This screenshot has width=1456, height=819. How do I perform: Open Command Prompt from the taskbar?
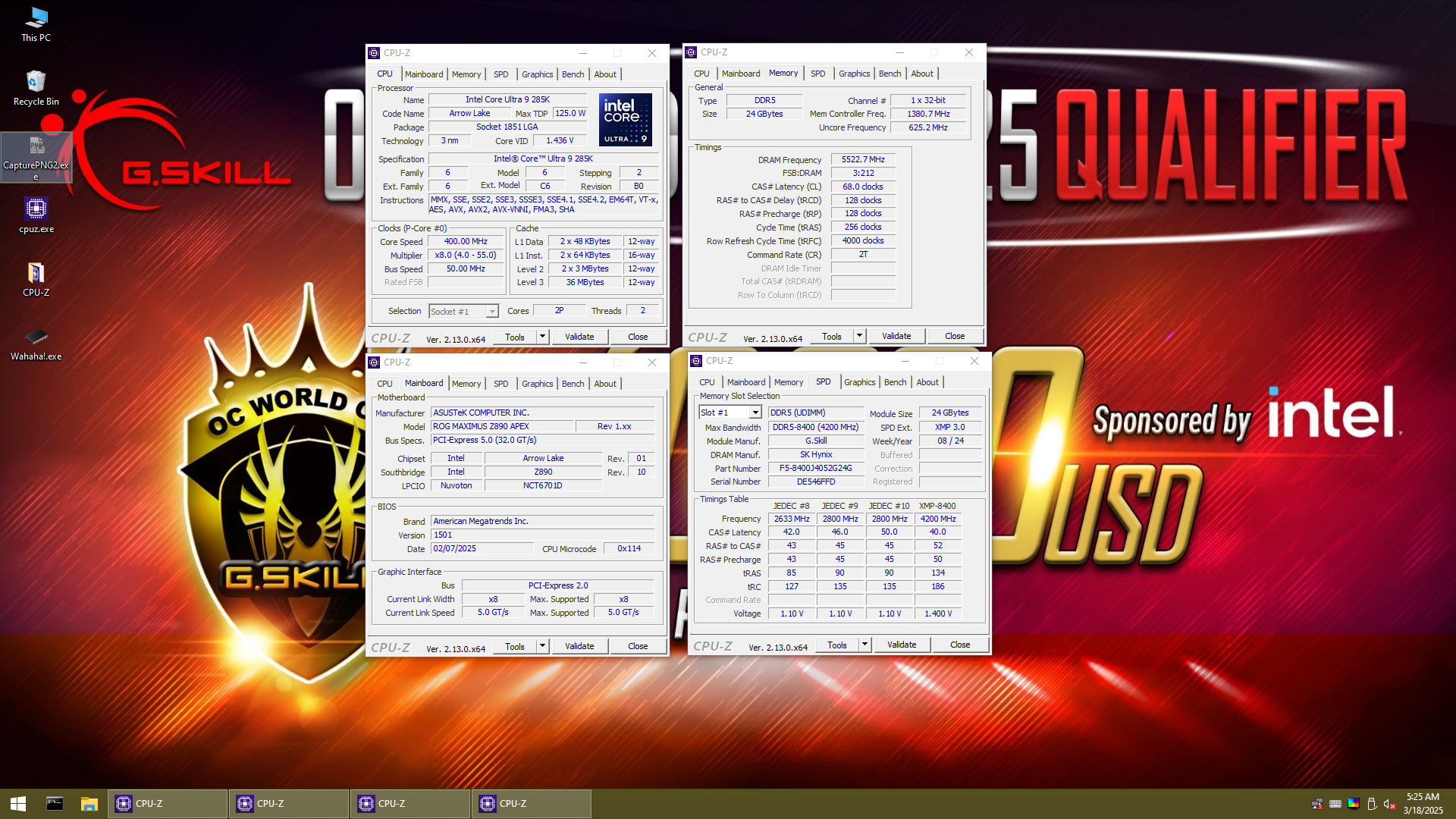coord(55,804)
